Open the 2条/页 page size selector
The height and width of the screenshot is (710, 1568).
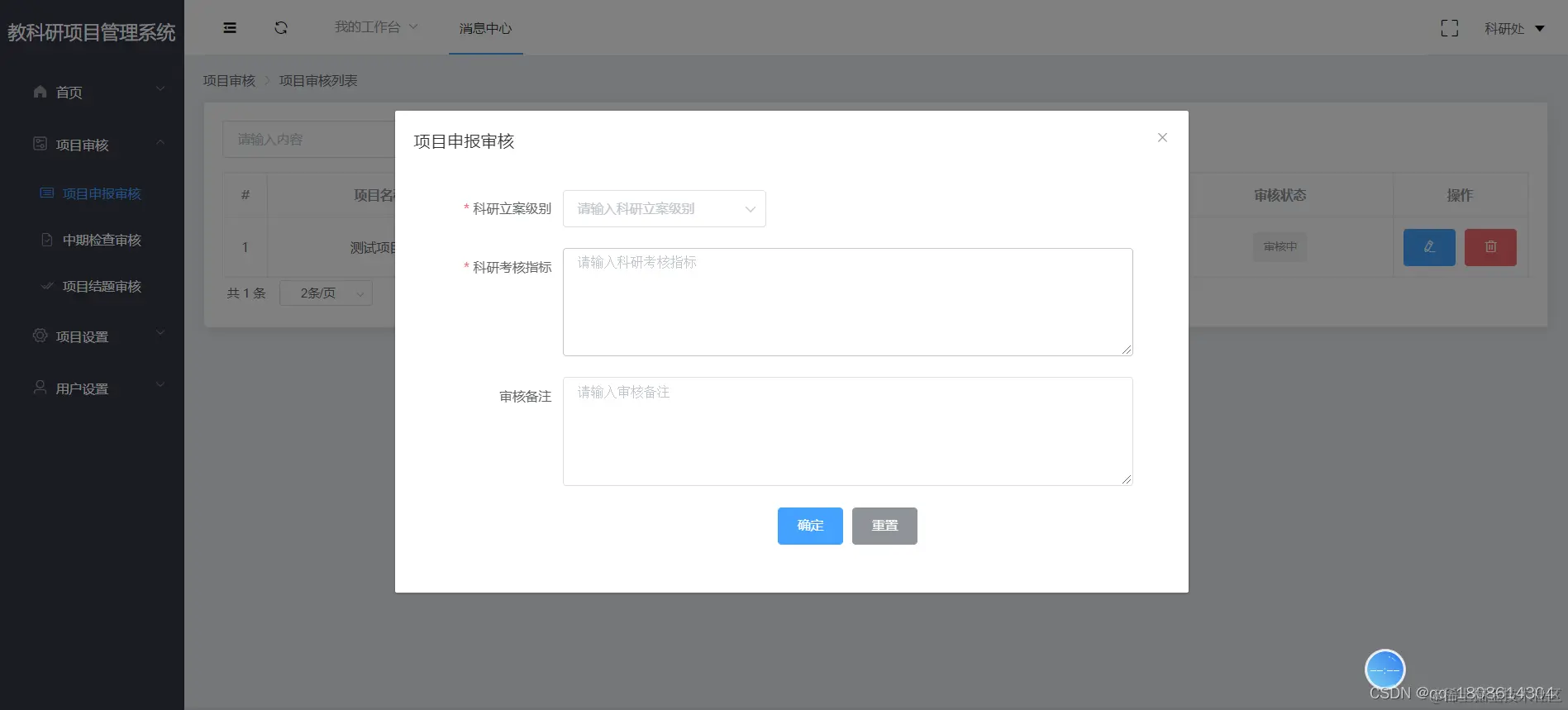coord(326,293)
